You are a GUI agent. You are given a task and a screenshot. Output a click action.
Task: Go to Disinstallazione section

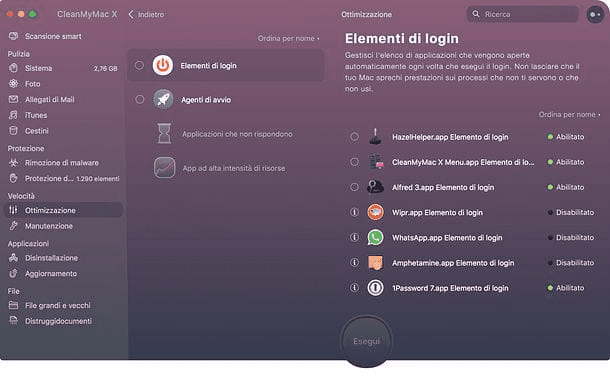click(51, 258)
